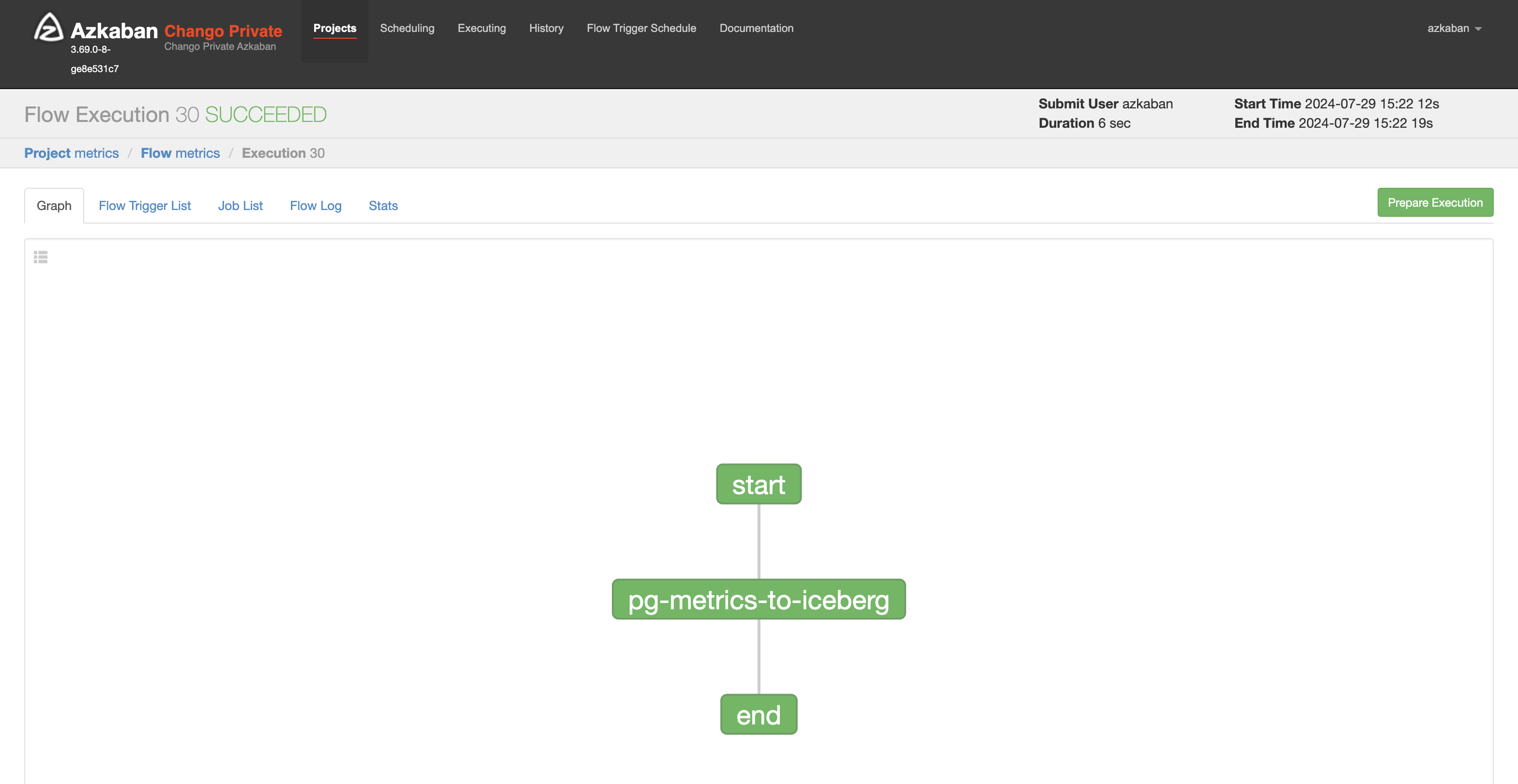This screenshot has width=1518, height=784.
Task: Open the Flow Log tab
Action: (x=316, y=206)
